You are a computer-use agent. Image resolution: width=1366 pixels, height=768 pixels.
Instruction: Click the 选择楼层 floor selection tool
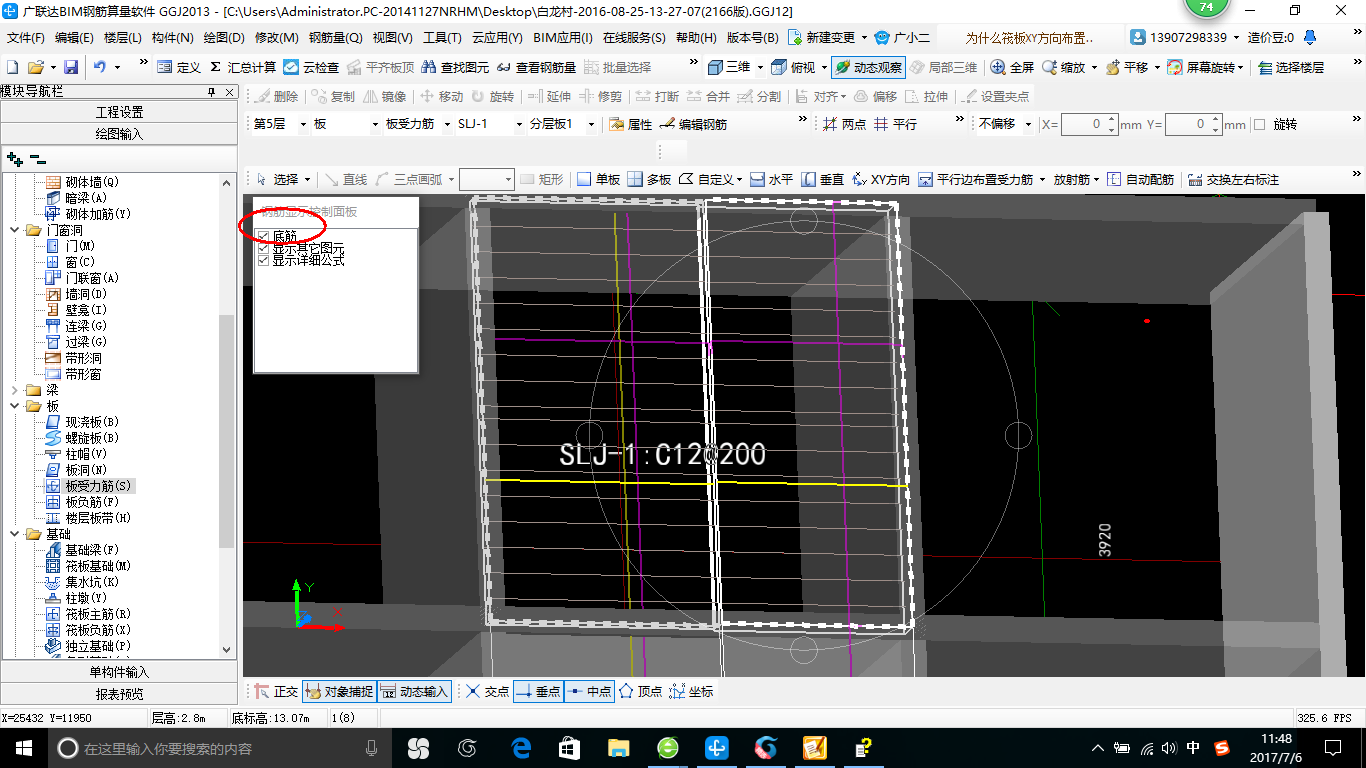(1291, 67)
